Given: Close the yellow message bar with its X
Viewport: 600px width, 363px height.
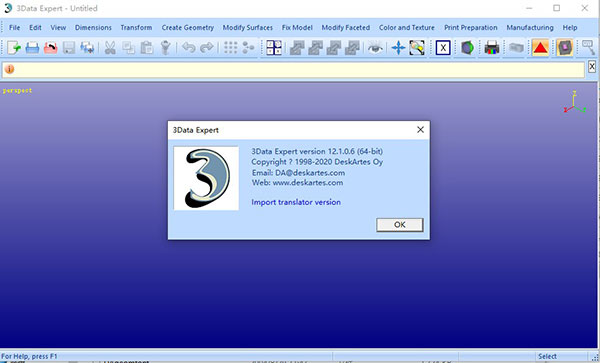Looking at the screenshot, I should point(592,67).
